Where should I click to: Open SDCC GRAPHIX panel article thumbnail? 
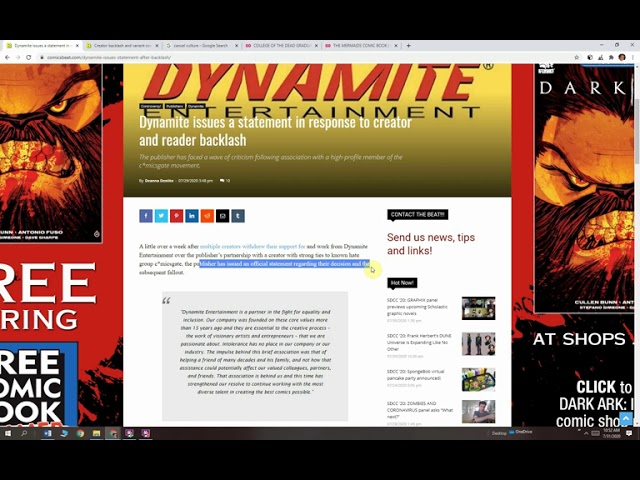tap(478, 307)
